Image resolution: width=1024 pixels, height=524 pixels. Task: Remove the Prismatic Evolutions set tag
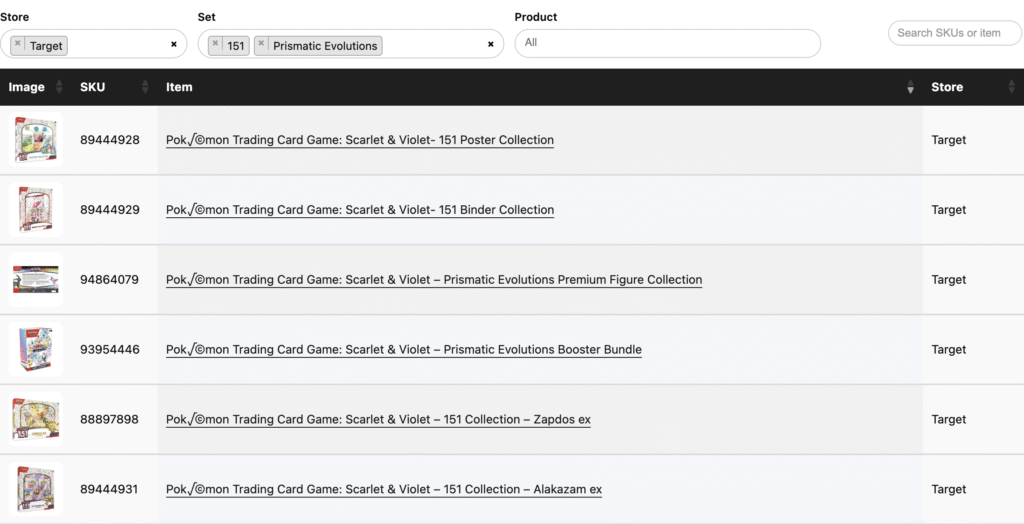point(262,44)
